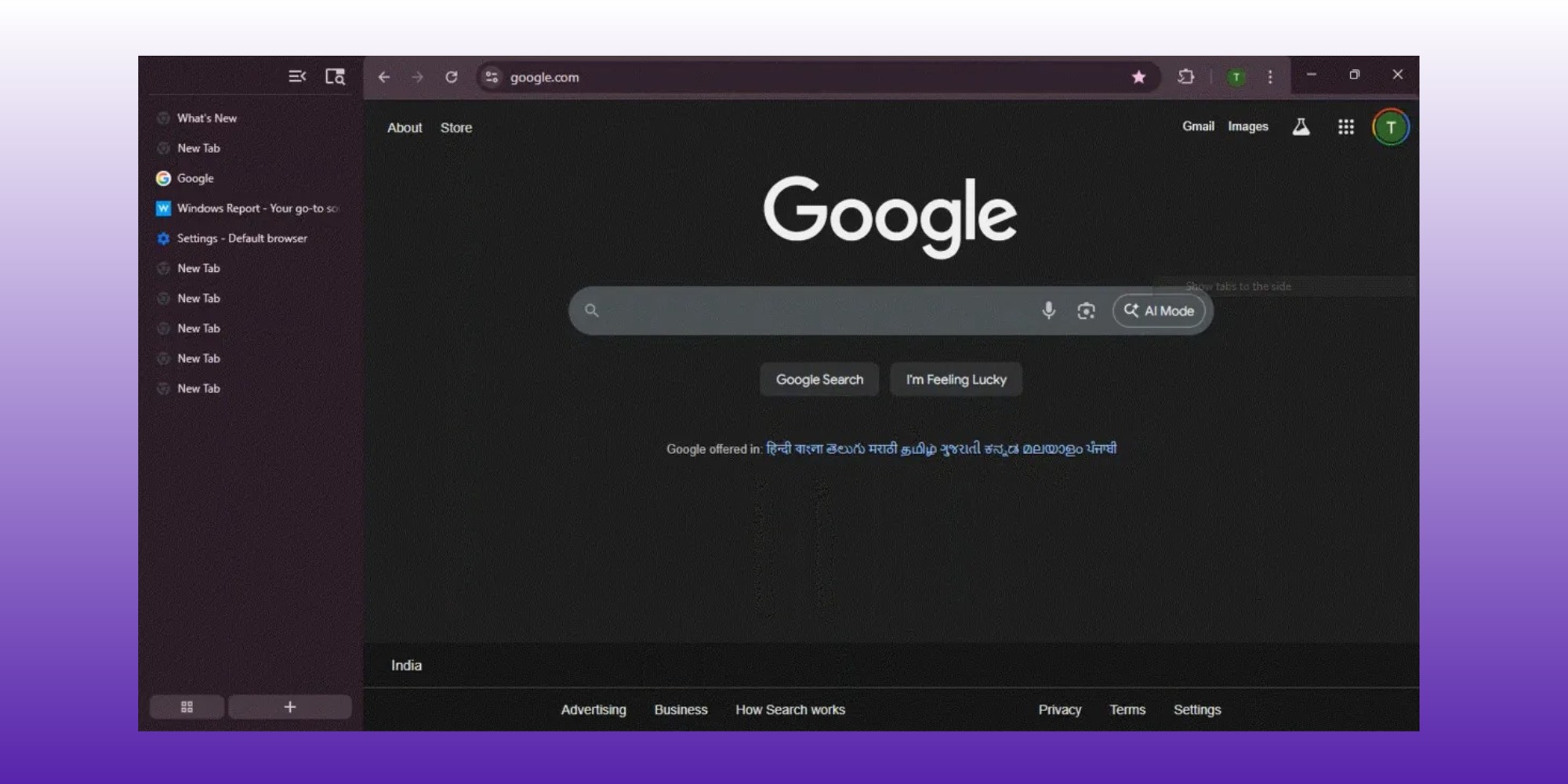Enable AI Mode in search bar
1568x784 pixels.
pyautogui.click(x=1159, y=311)
